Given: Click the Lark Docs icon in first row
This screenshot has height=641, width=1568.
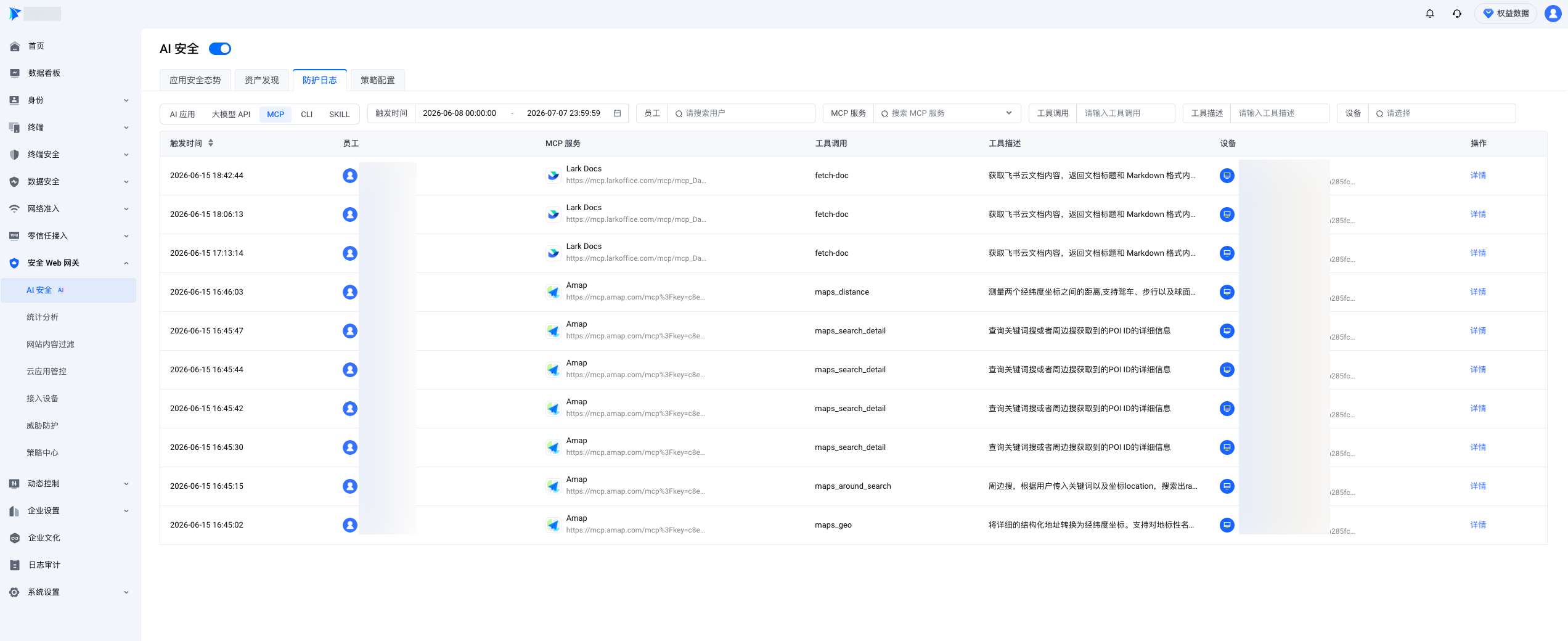Looking at the screenshot, I should click(x=553, y=176).
